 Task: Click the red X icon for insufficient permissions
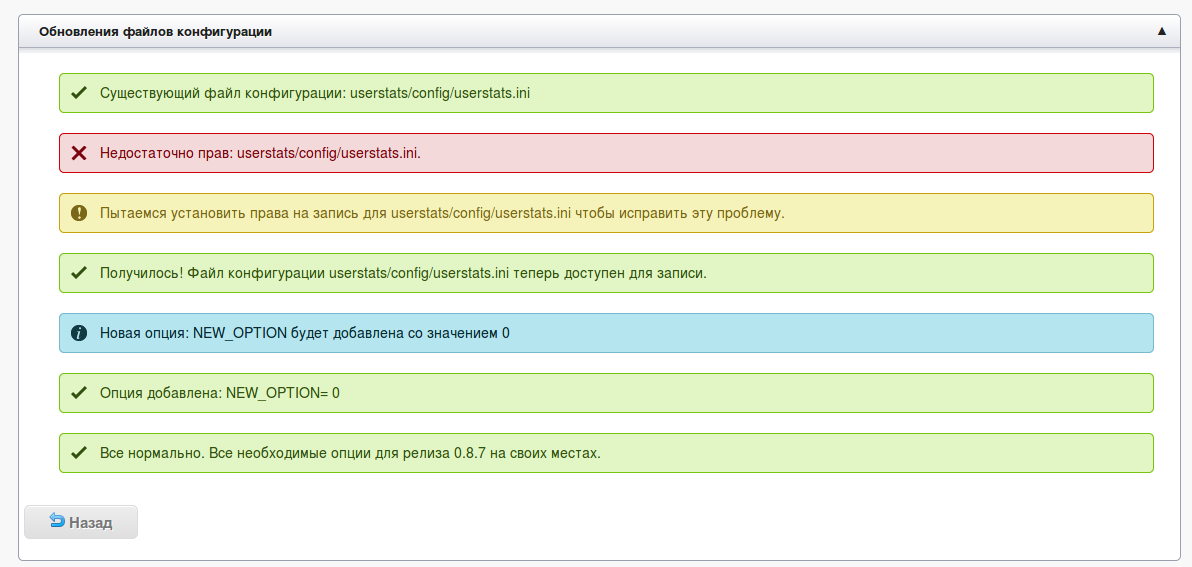pyautogui.click(x=78, y=153)
